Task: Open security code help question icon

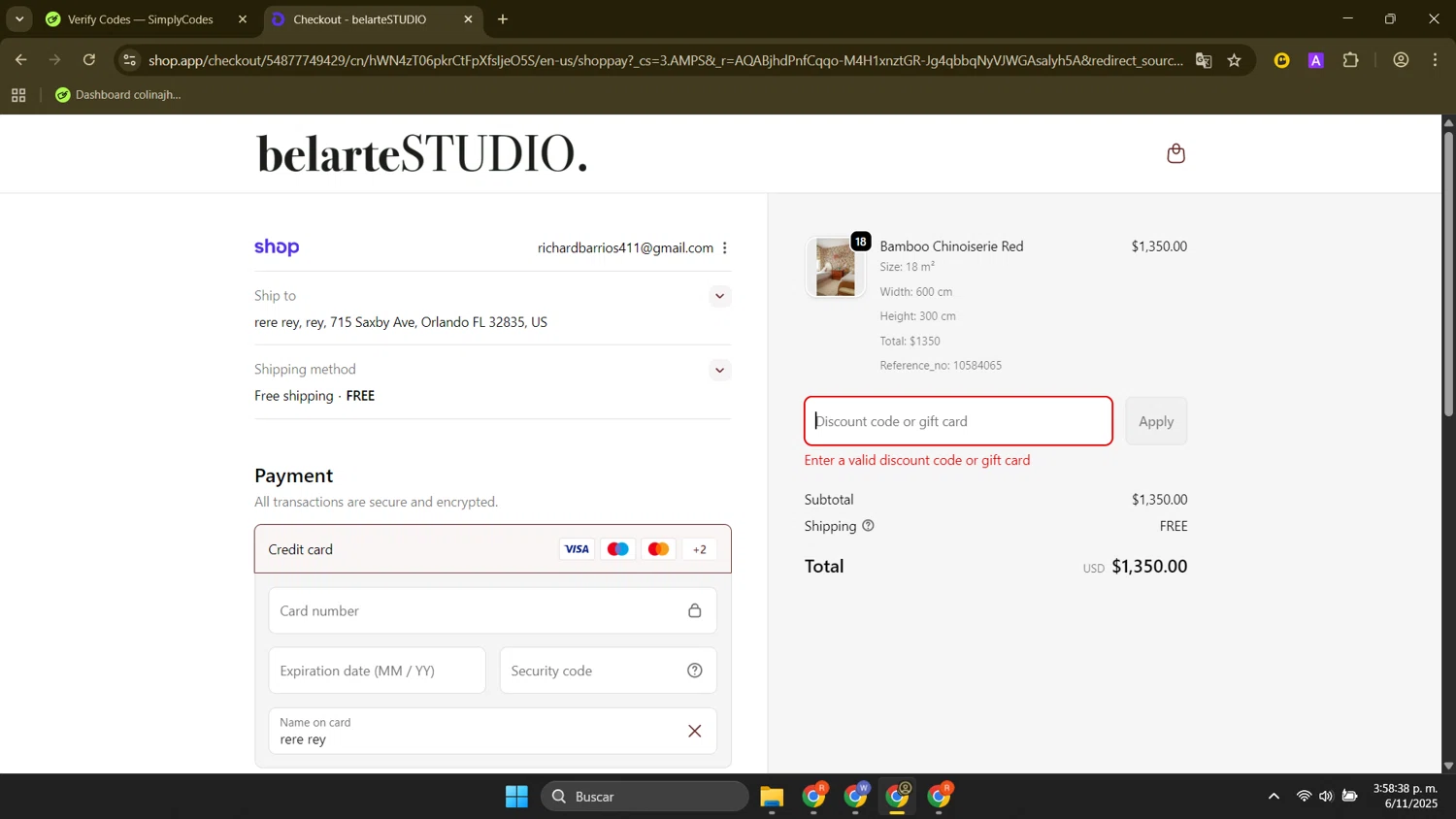Action: click(x=695, y=671)
